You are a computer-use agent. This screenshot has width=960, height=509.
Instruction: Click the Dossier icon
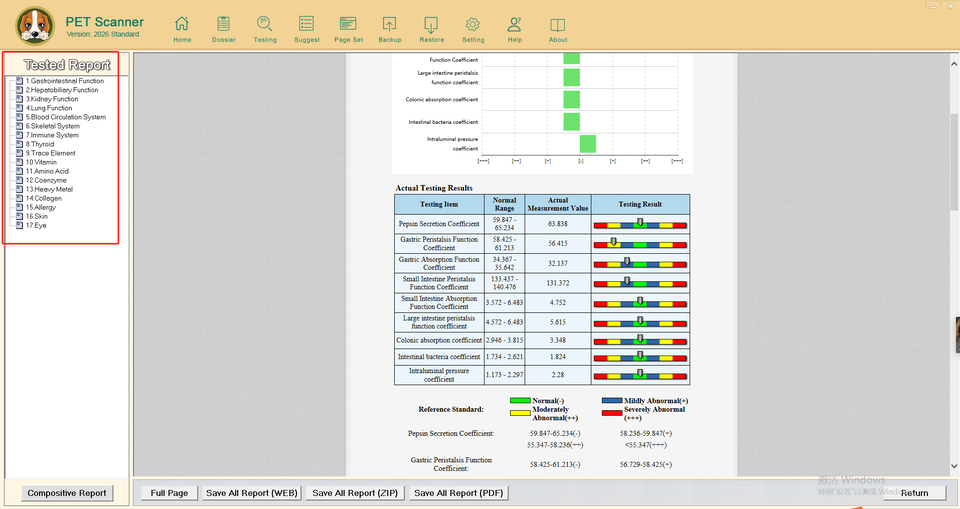click(224, 27)
